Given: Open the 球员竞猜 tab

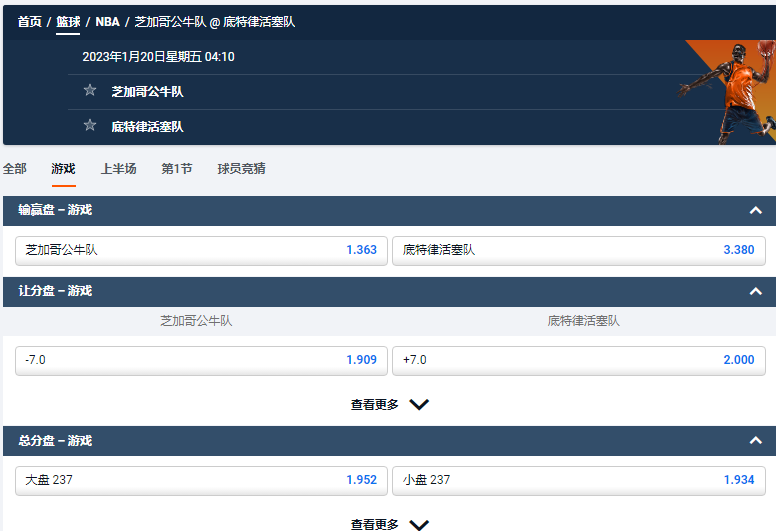Looking at the screenshot, I should (241, 169).
